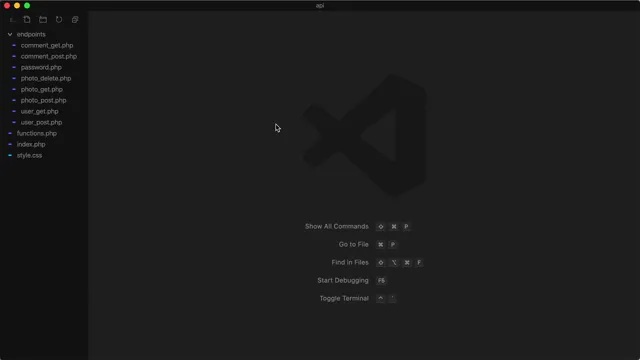Click the Find in Files label

[x=350, y=262]
